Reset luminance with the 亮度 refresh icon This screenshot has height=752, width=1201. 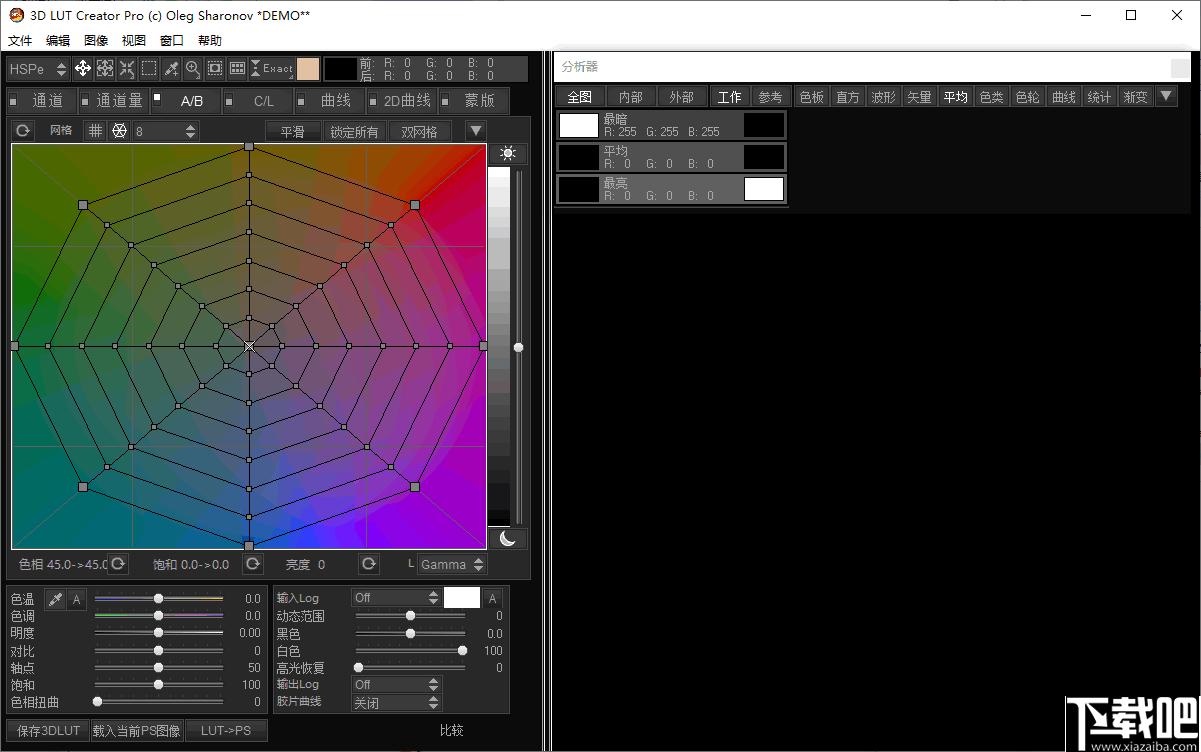pos(369,564)
